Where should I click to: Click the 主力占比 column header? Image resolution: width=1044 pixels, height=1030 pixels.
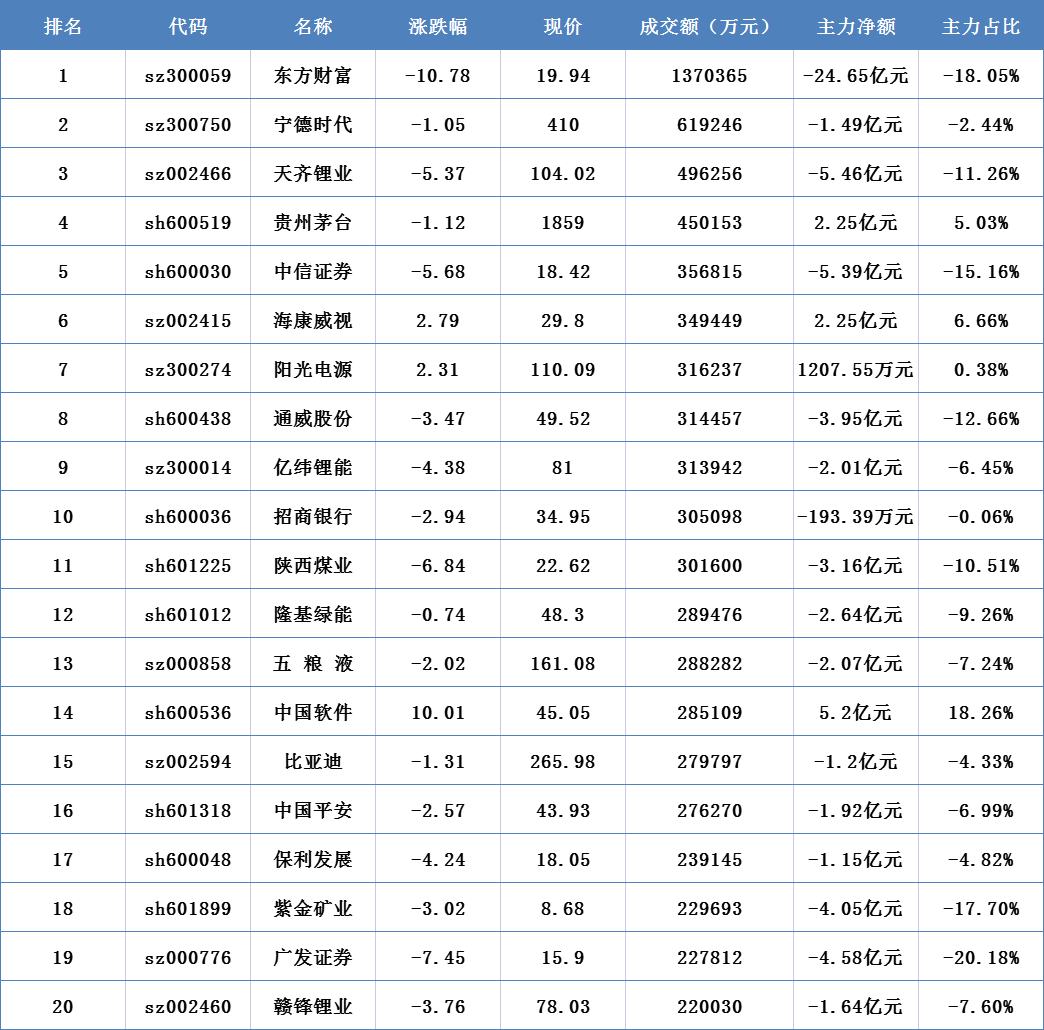pyautogui.click(x=981, y=26)
